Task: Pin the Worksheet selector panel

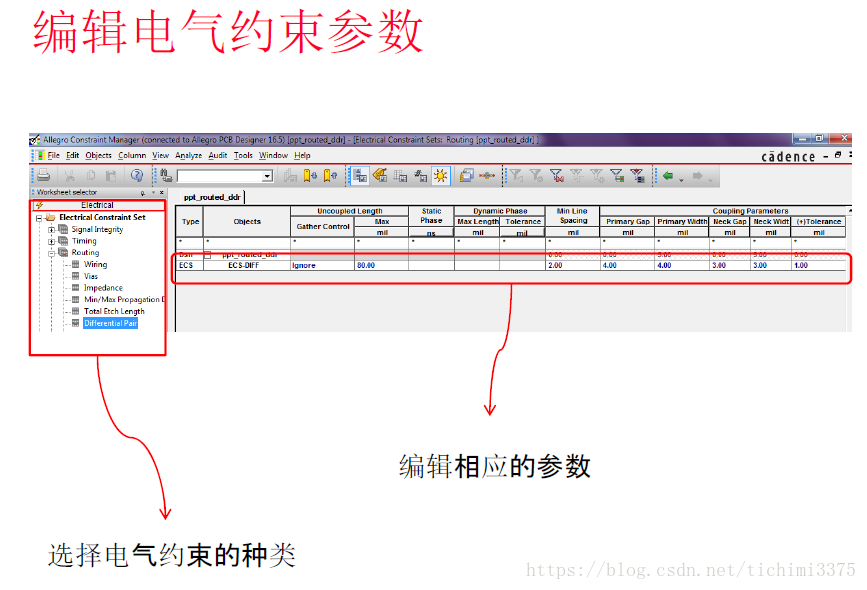Action: tap(143, 192)
